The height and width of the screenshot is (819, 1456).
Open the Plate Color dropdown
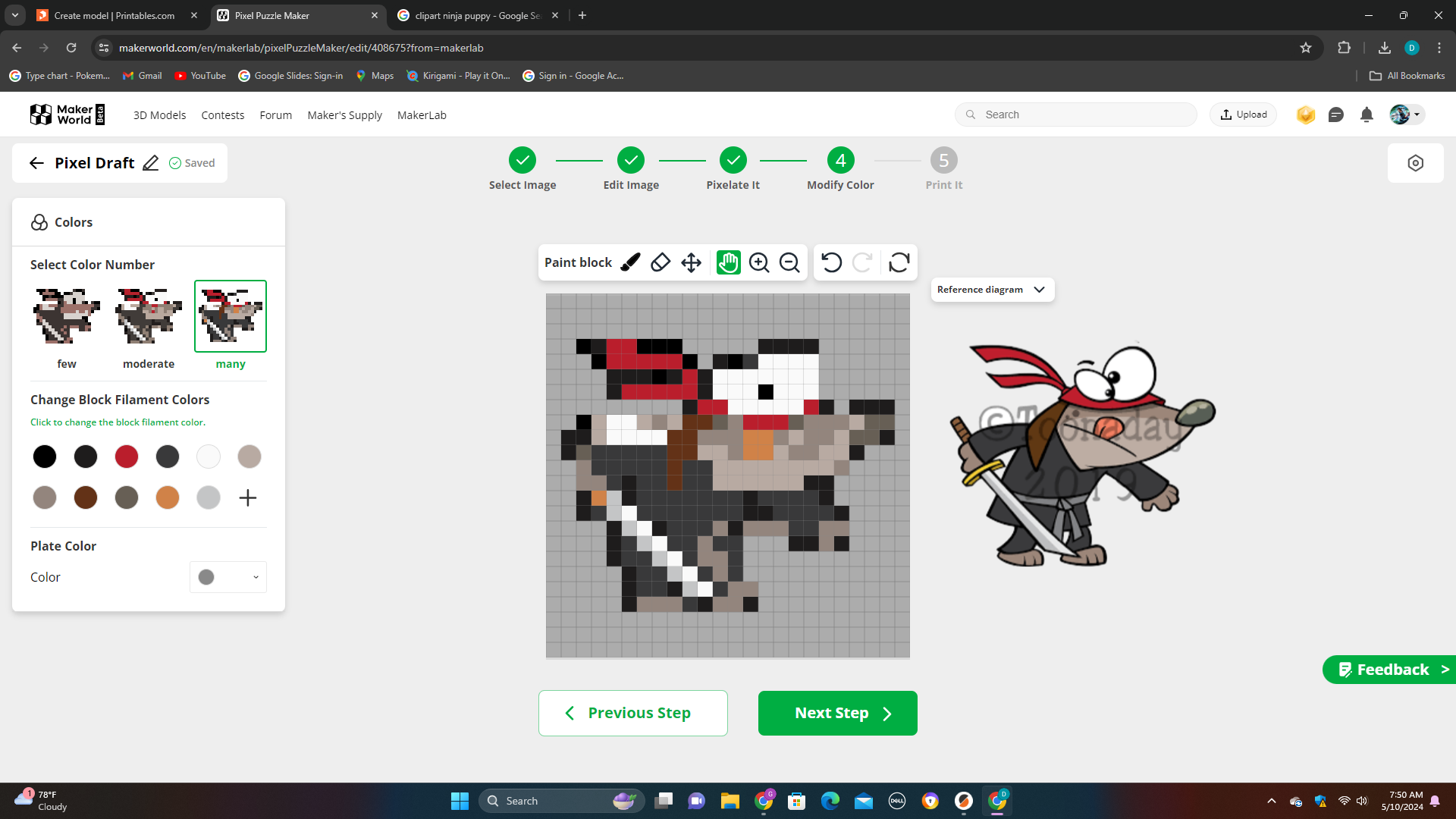(228, 577)
